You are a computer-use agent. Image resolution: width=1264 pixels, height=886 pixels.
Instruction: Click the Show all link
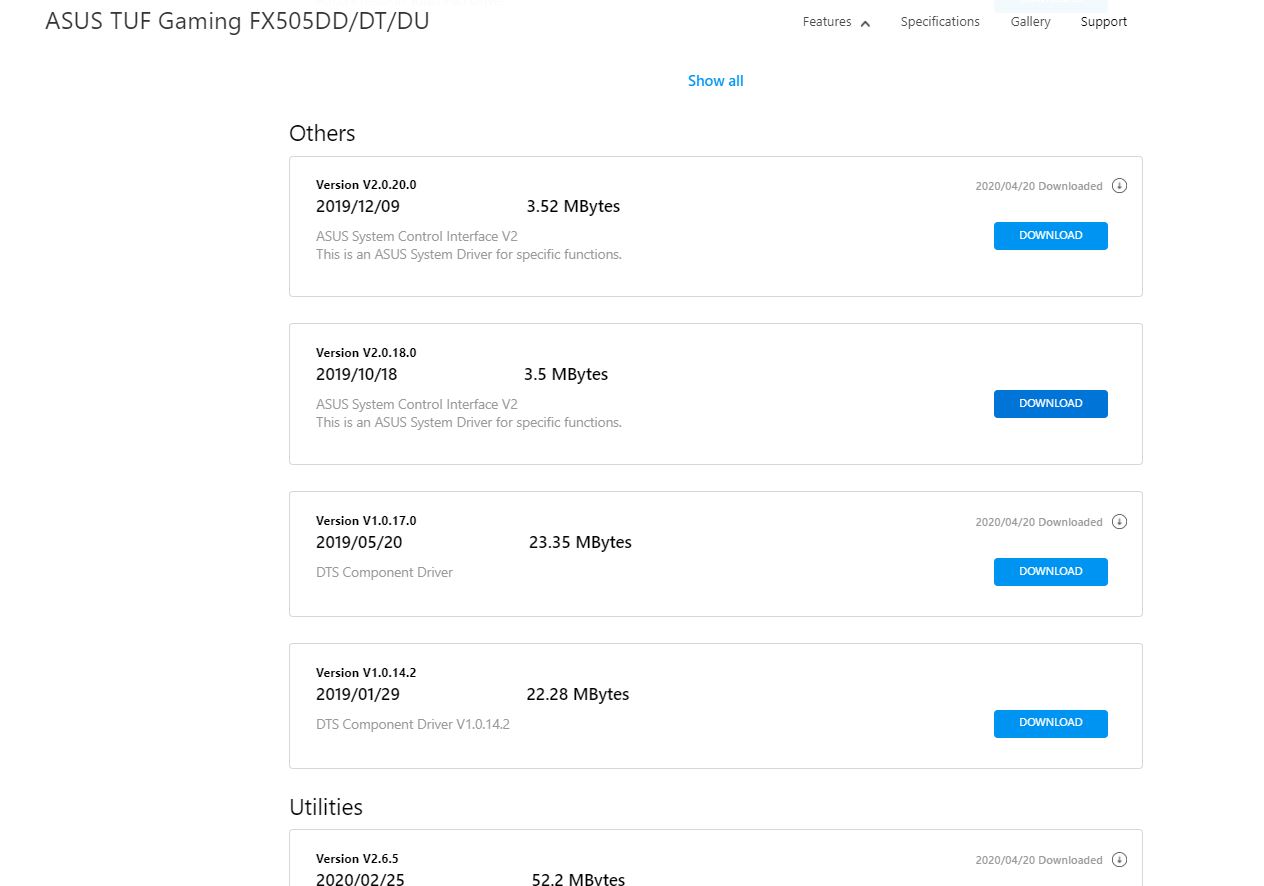715,81
